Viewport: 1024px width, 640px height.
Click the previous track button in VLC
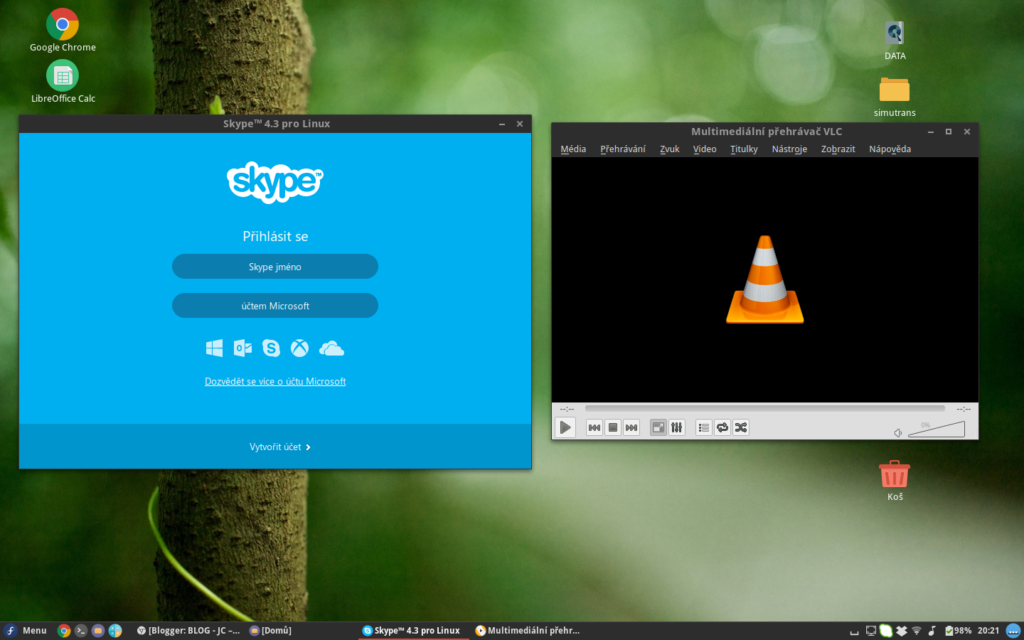(x=594, y=427)
